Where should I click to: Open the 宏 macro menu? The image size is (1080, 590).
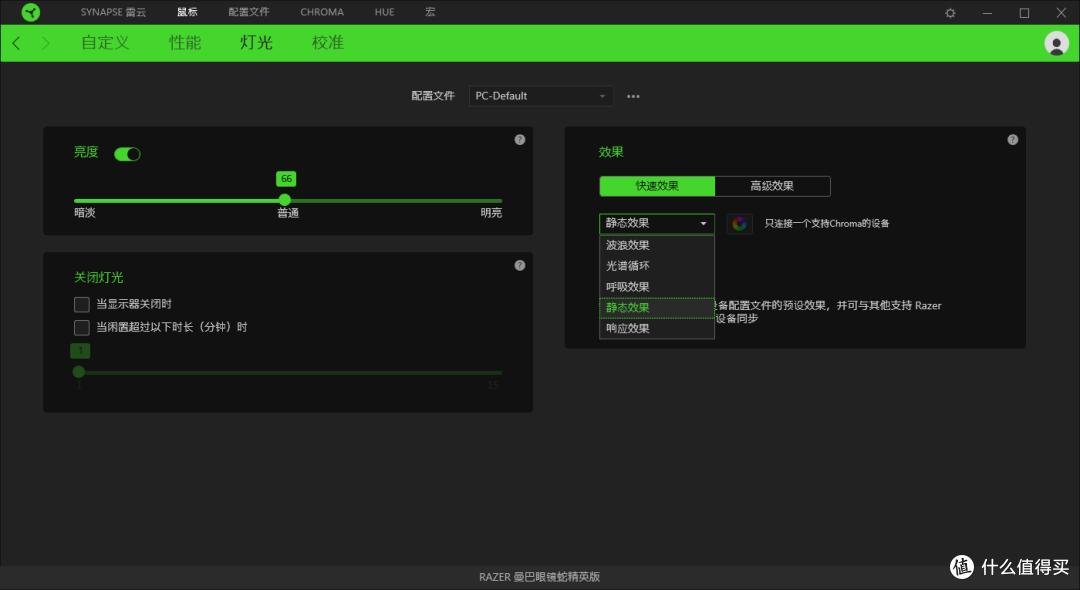click(x=430, y=12)
